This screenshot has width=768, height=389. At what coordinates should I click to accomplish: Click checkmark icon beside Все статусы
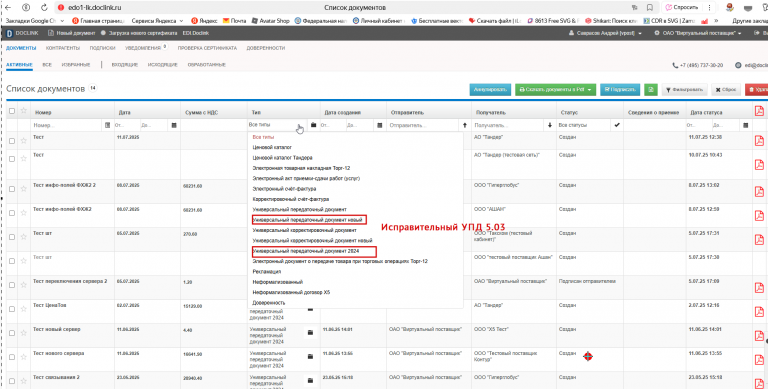click(617, 125)
